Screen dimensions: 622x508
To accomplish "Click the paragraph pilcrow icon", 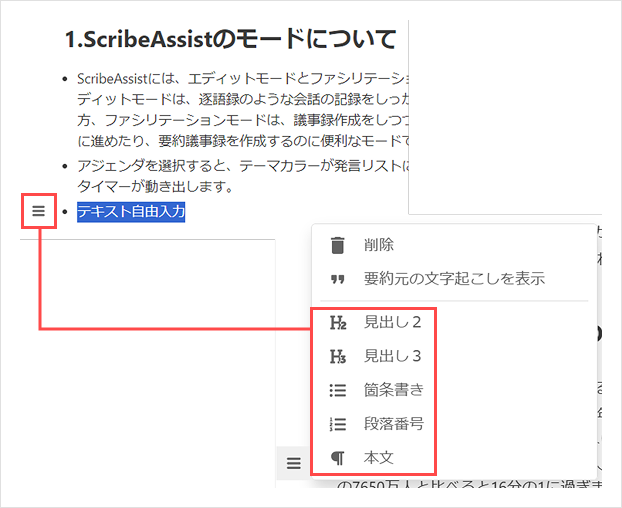I will pos(338,458).
